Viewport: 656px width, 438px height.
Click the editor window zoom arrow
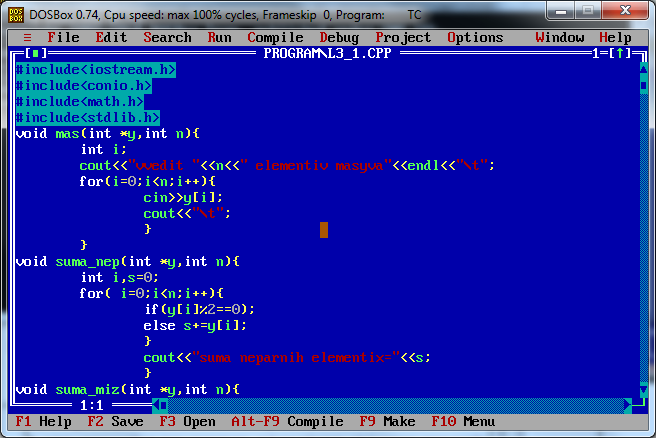(620, 53)
